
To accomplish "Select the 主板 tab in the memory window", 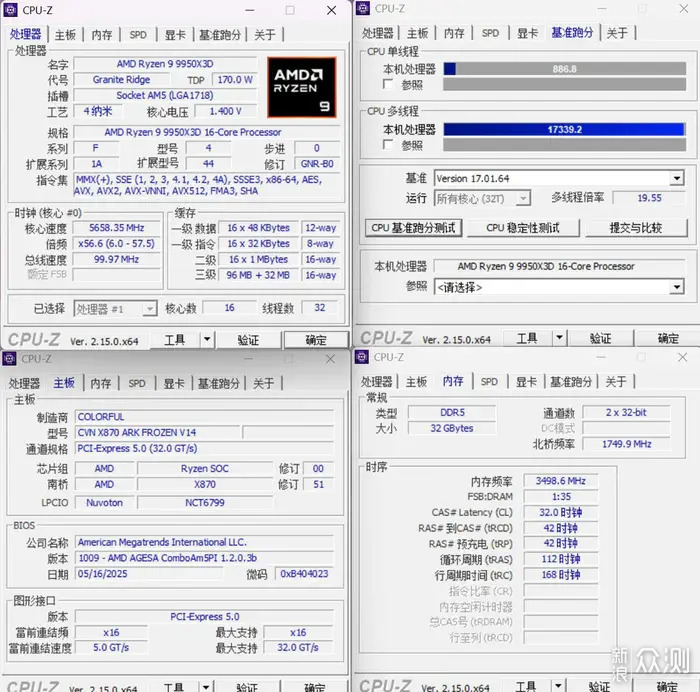I will (416, 382).
